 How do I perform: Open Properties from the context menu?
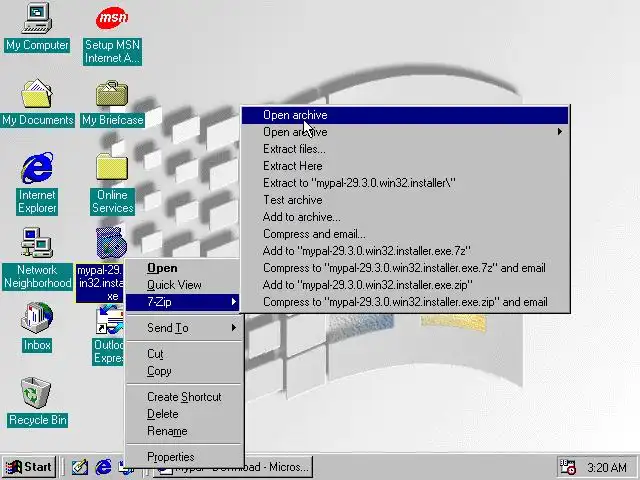pyautogui.click(x=183, y=457)
